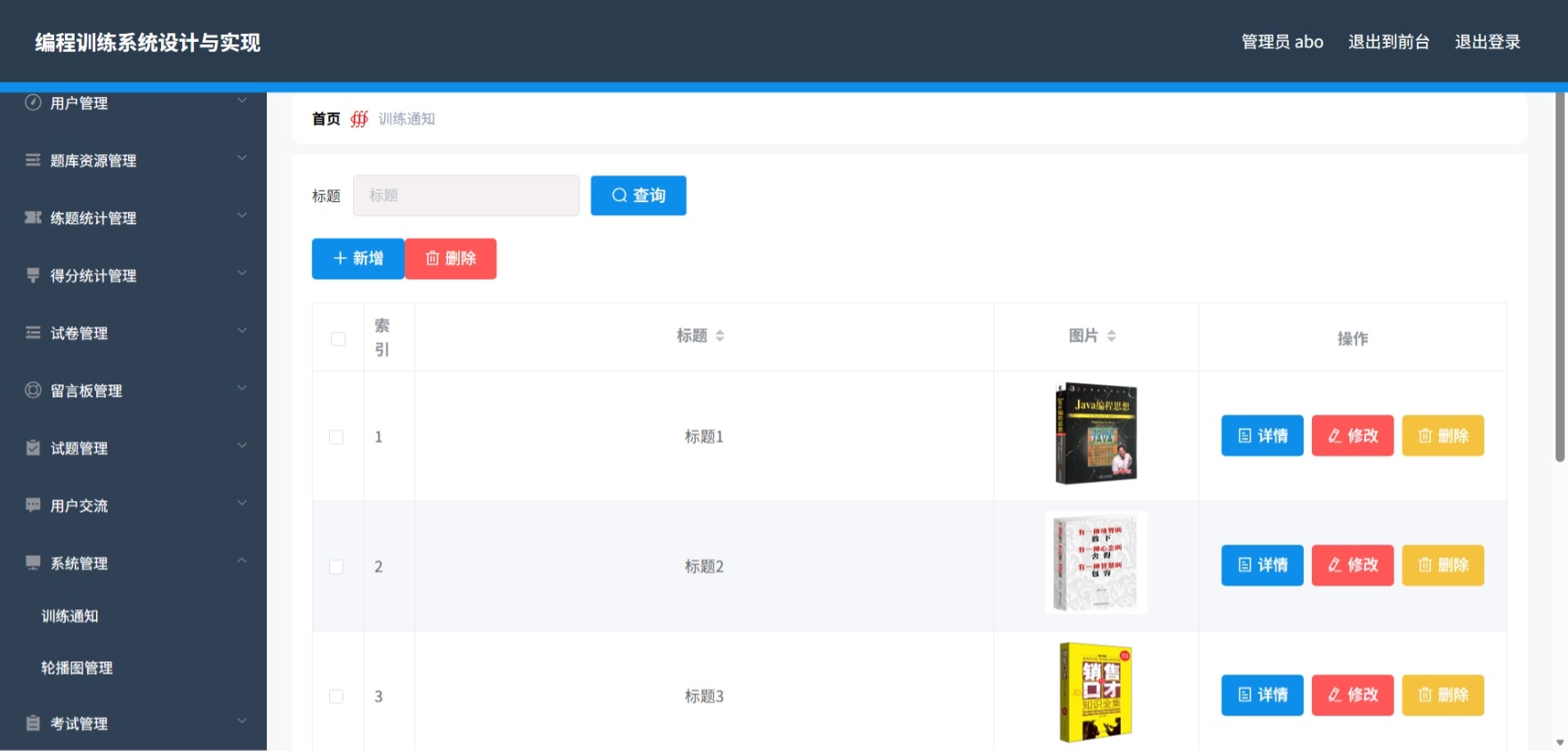Click the page vertical scrollbar thumb
The width and height of the screenshot is (1568, 751).
pyautogui.click(x=1560, y=277)
